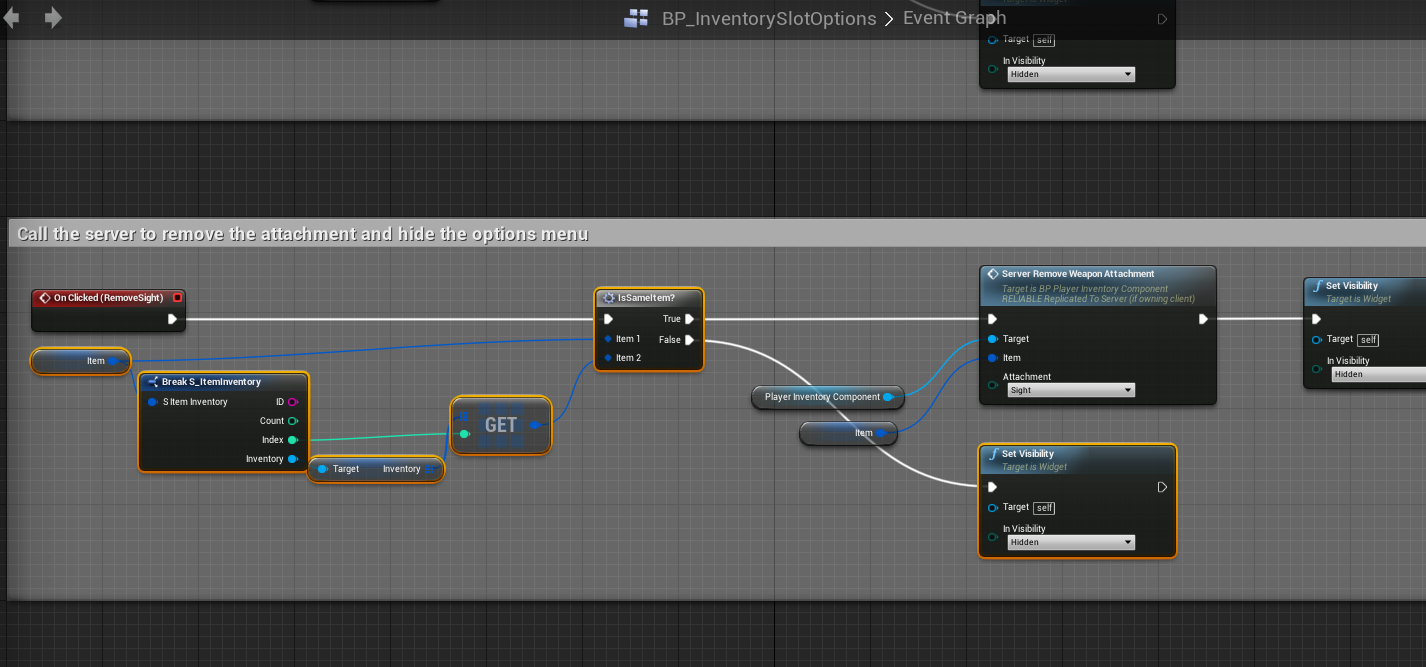Image resolution: width=1426 pixels, height=667 pixels.
Task: Click the back navigation arrow
Action: coord(12,18)
